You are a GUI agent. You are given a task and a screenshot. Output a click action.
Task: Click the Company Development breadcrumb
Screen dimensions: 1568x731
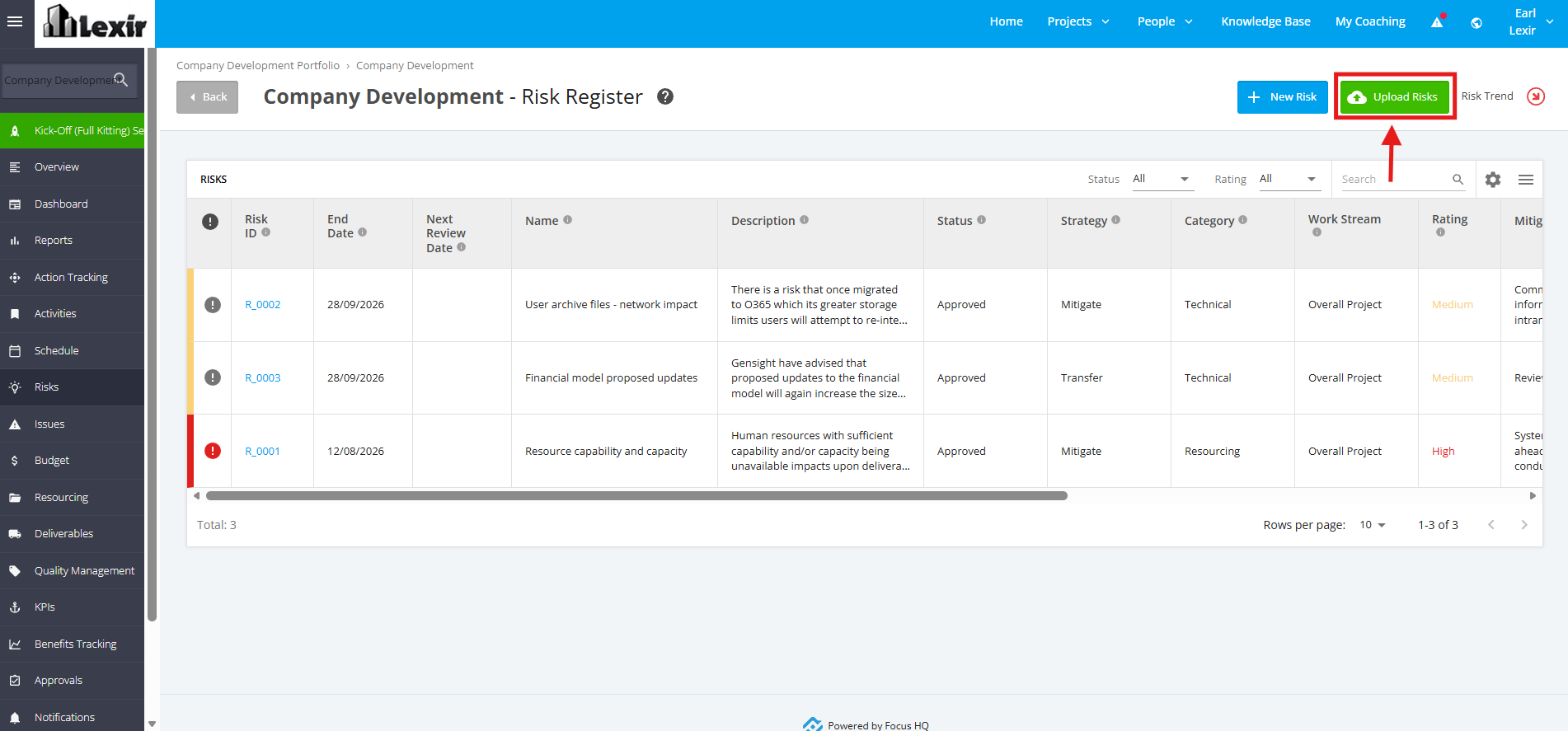point(415,66)
